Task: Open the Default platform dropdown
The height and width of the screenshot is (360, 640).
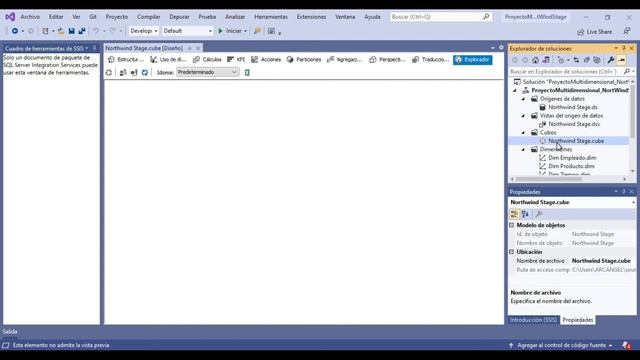Action: tap(188, 31)
